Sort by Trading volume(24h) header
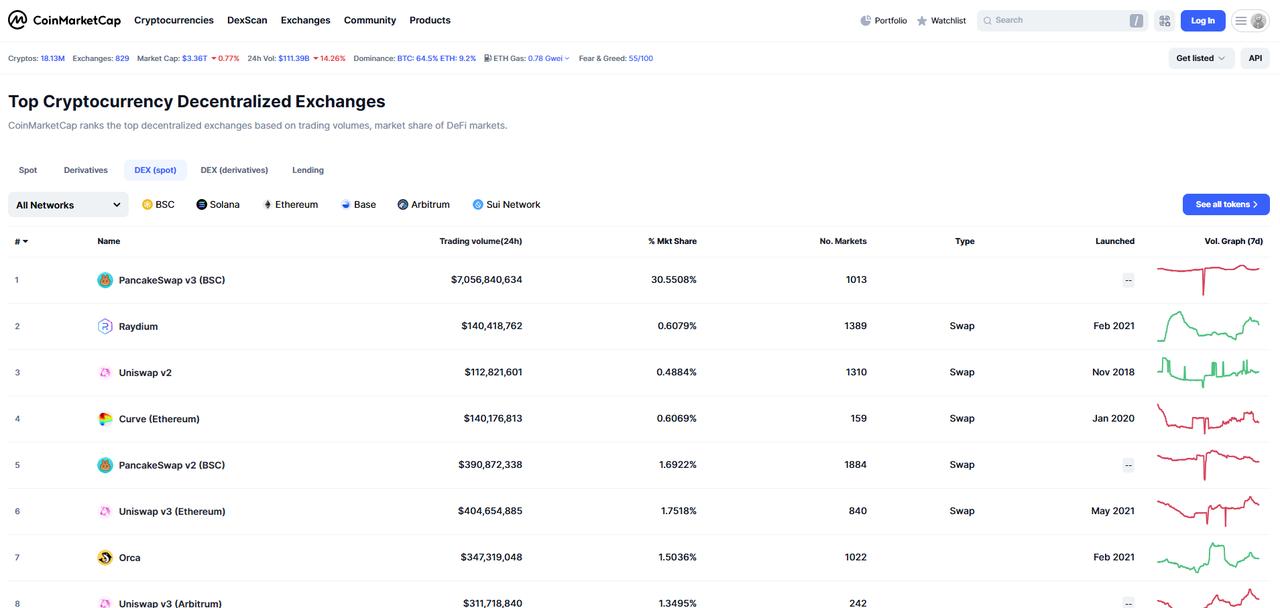The height and width of the screenshot is (608, 1280). pyautogui.click(x=481, y=241)
